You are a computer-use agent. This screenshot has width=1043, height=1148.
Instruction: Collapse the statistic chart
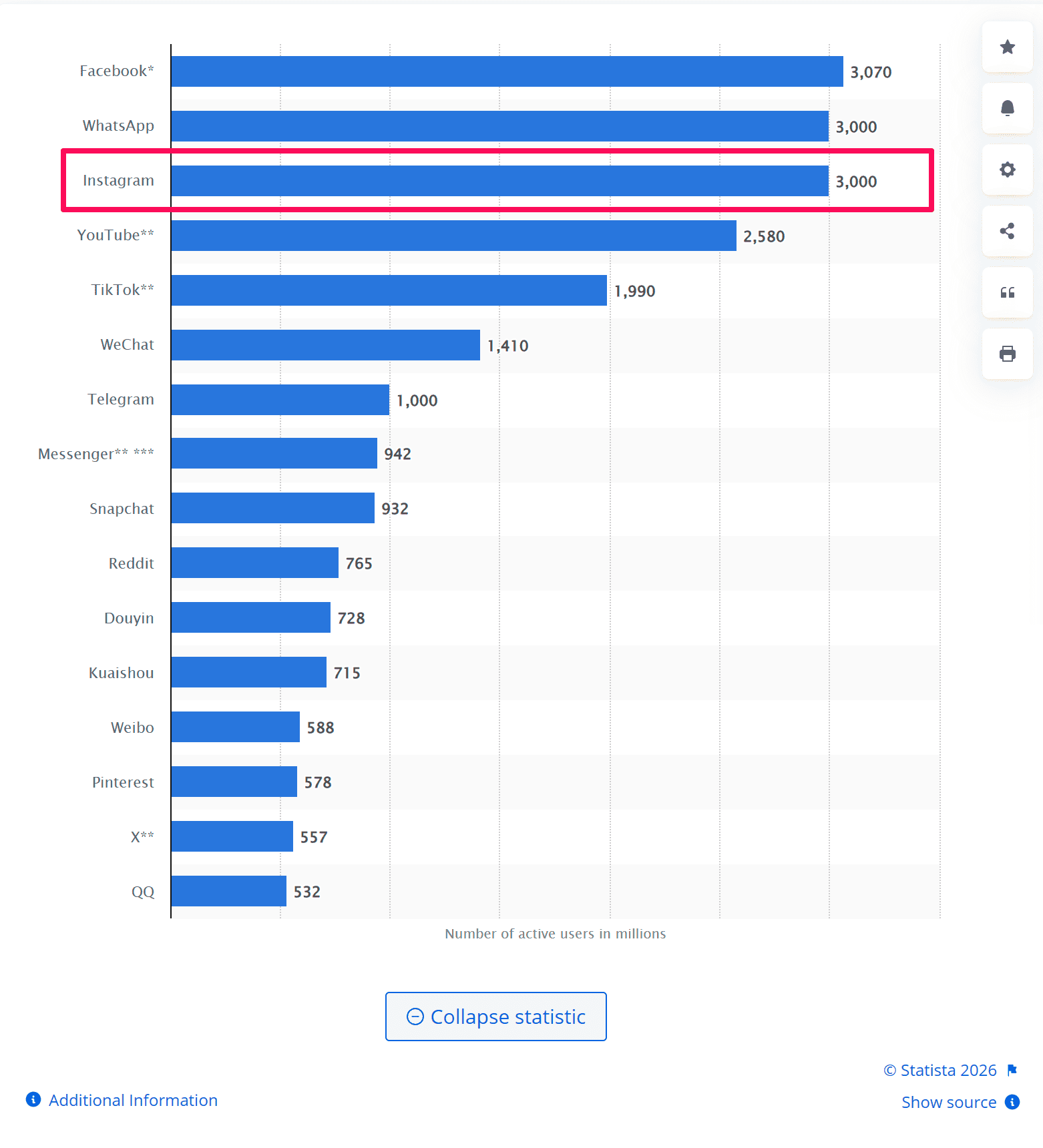click(495, 1016)
